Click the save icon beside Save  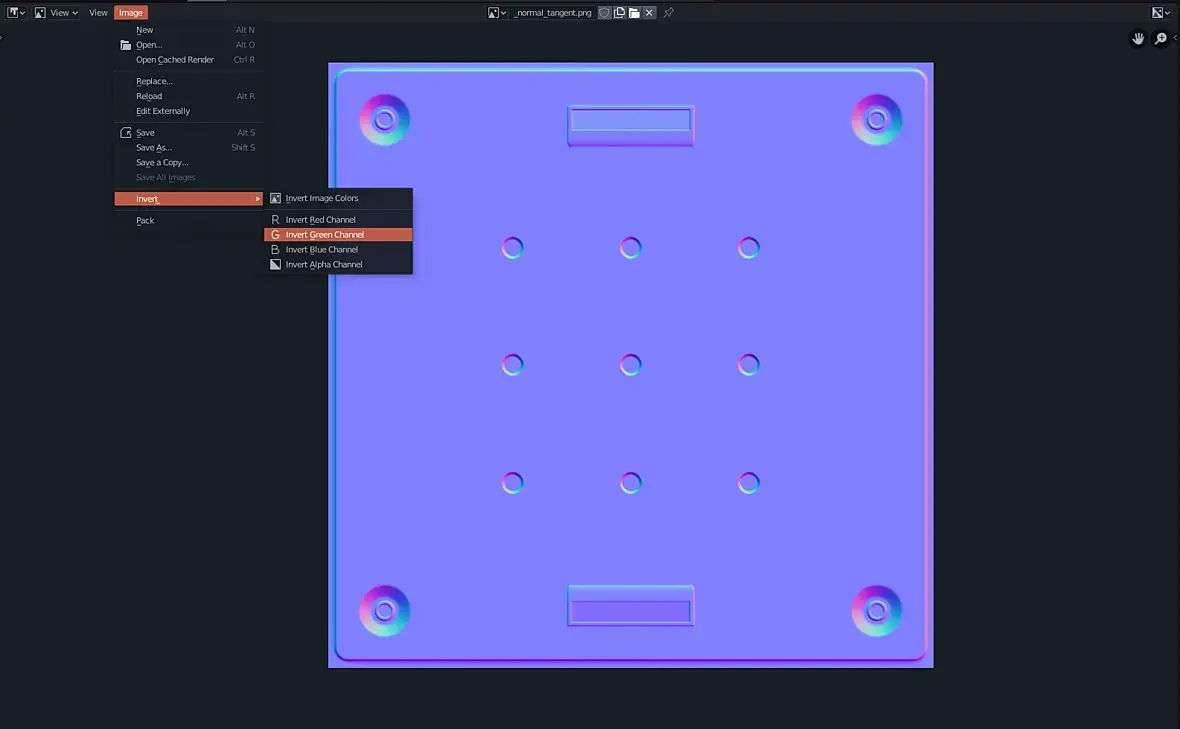click(x=126, y=132)
